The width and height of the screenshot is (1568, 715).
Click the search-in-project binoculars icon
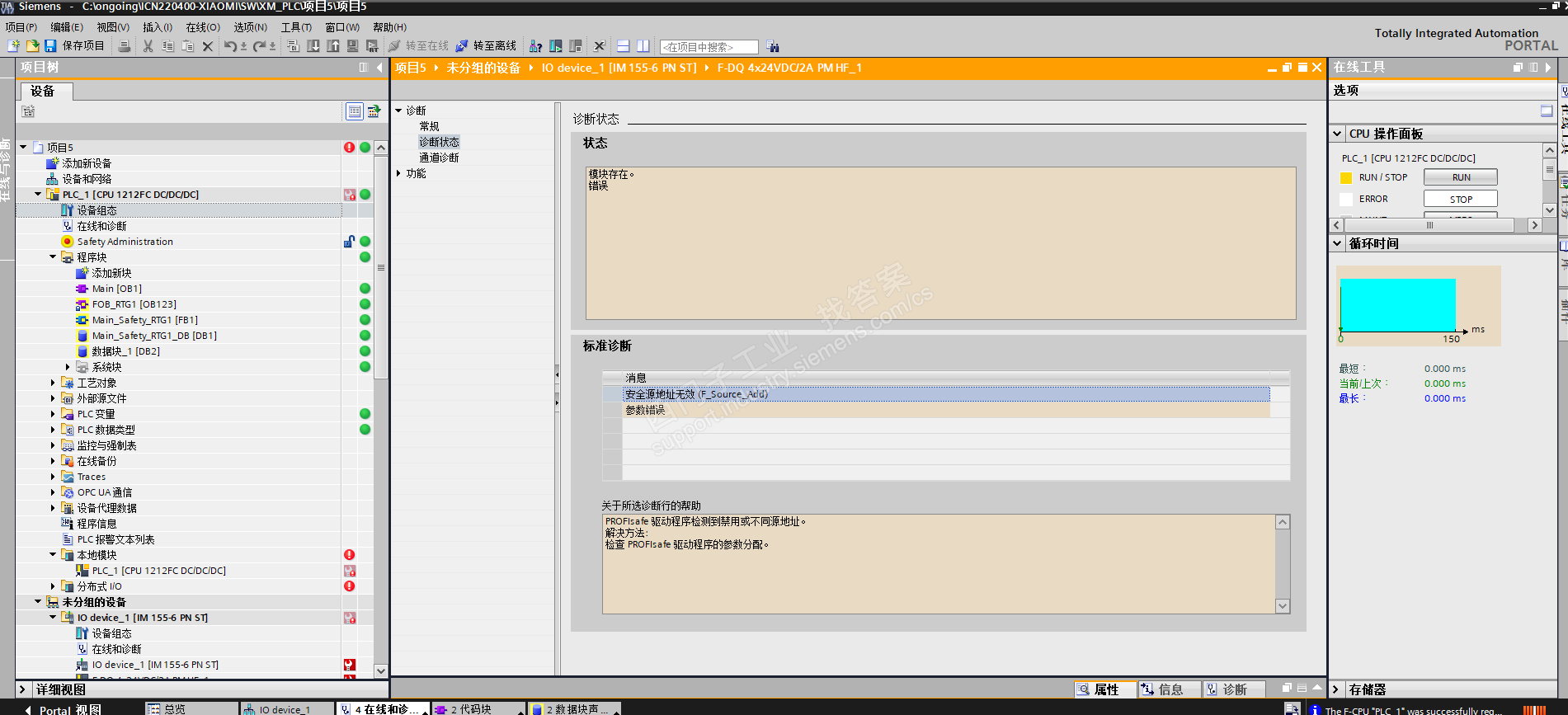(773, 46)
